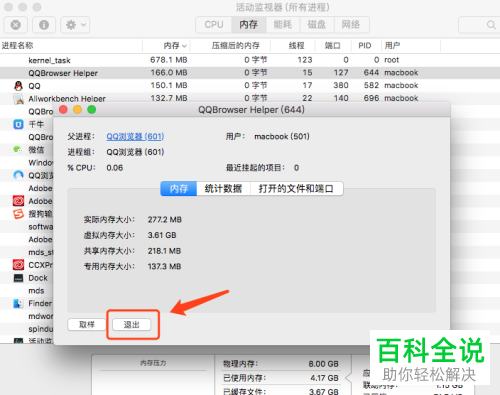
Task: Click 实际内存大小 277.2 MB value
Action: pos(165,220)
